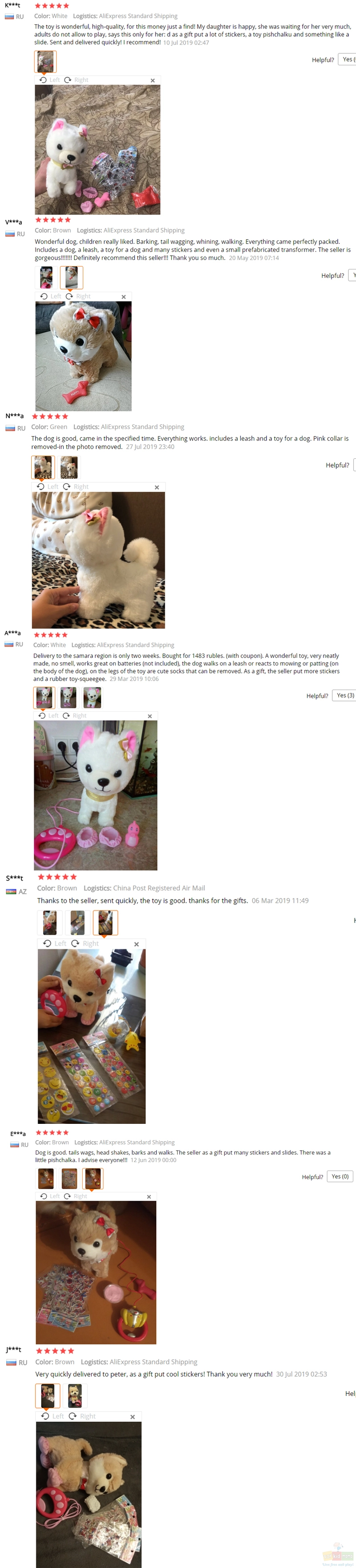Open S***t's first photo thumbnail
The width and height of the screenshot is (356, 1568).
tap(49, 923)
